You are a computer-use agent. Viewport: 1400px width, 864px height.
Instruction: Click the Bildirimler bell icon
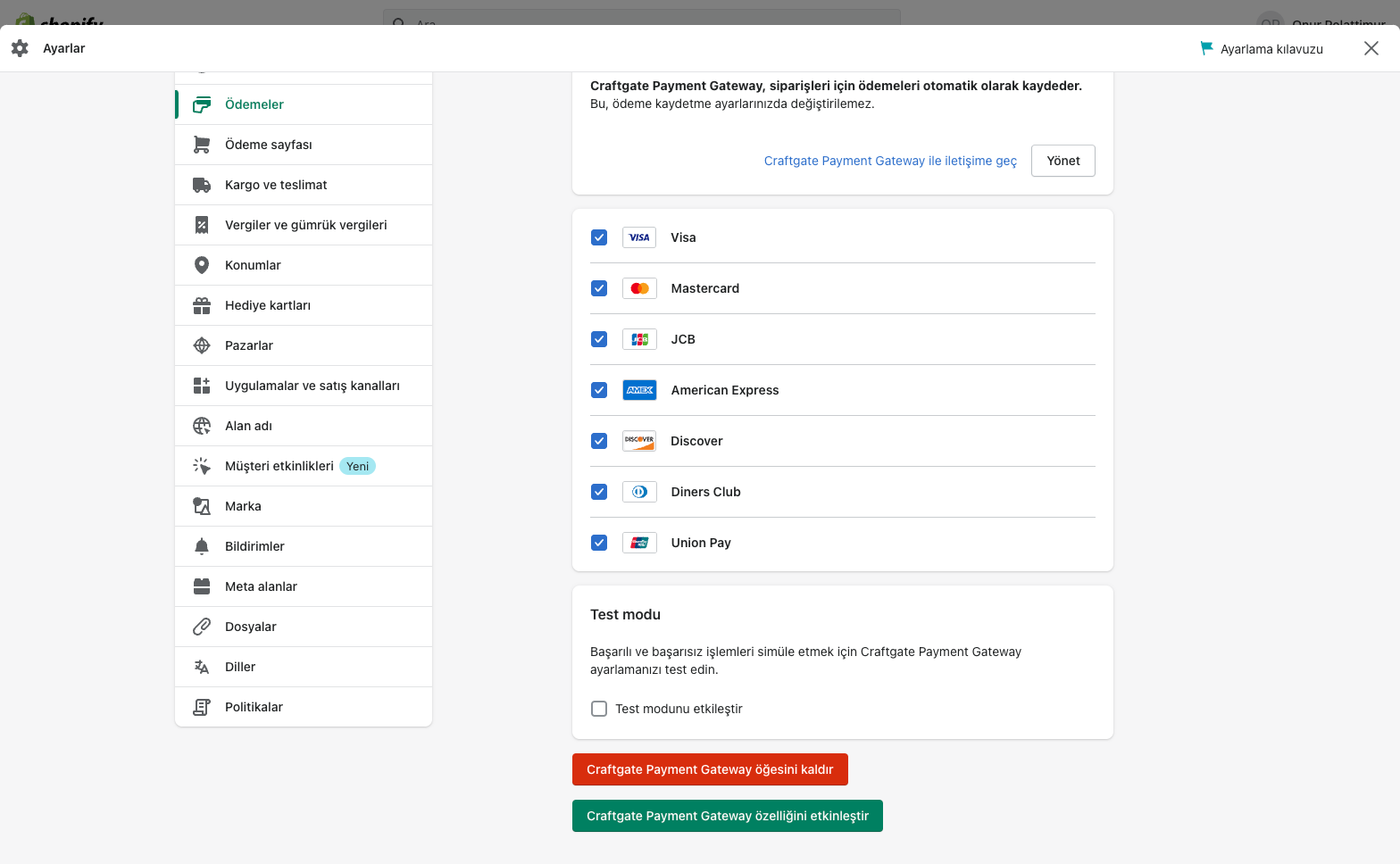click(x=202, y=546)
